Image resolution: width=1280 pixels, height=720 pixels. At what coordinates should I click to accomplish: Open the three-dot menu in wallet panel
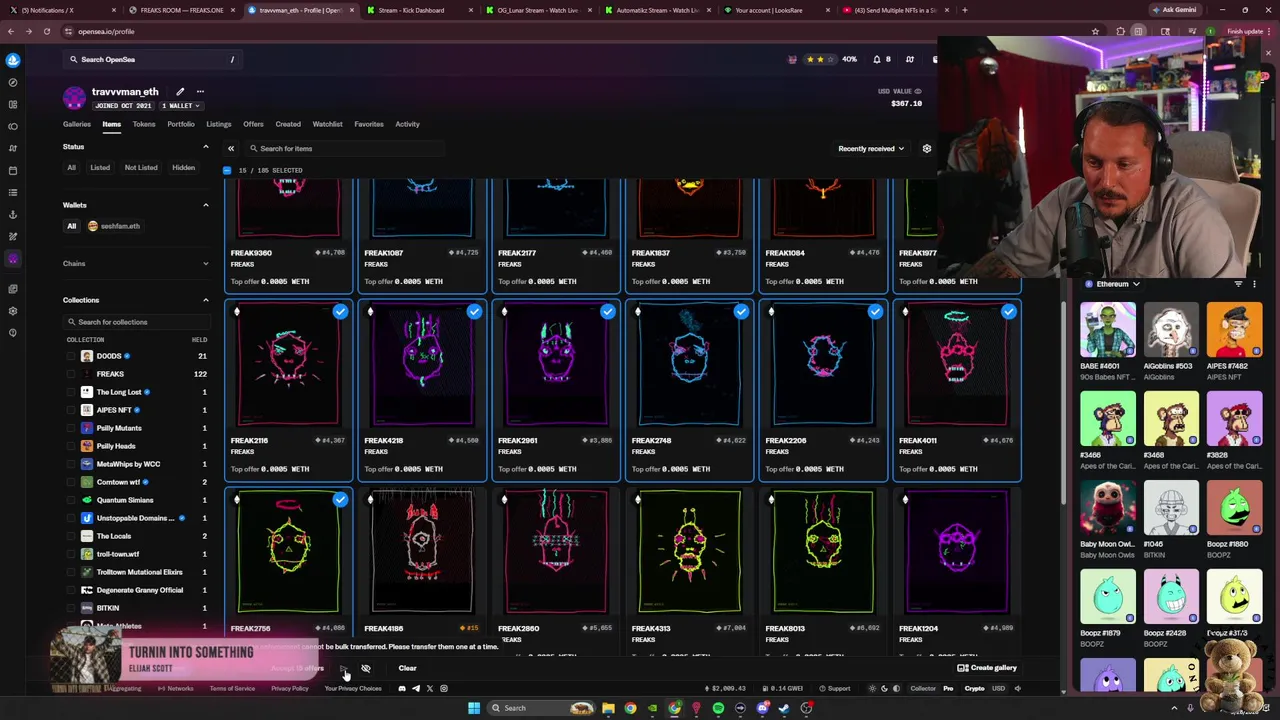[x=1254, y=284]
